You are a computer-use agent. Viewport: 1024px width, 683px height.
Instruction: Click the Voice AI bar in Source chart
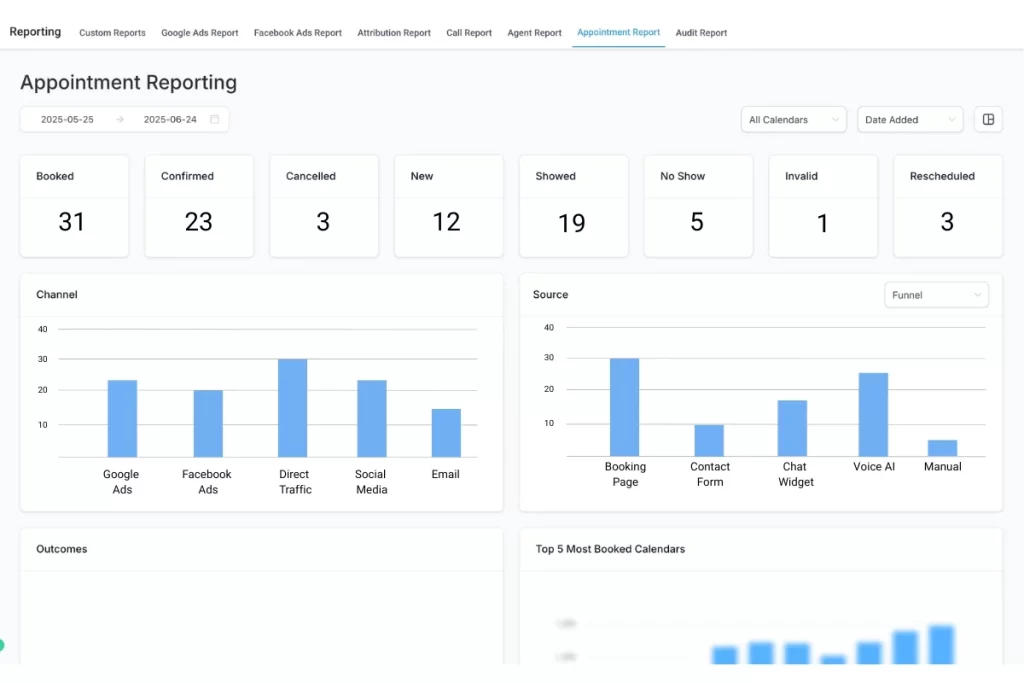(x=873, y=414)
